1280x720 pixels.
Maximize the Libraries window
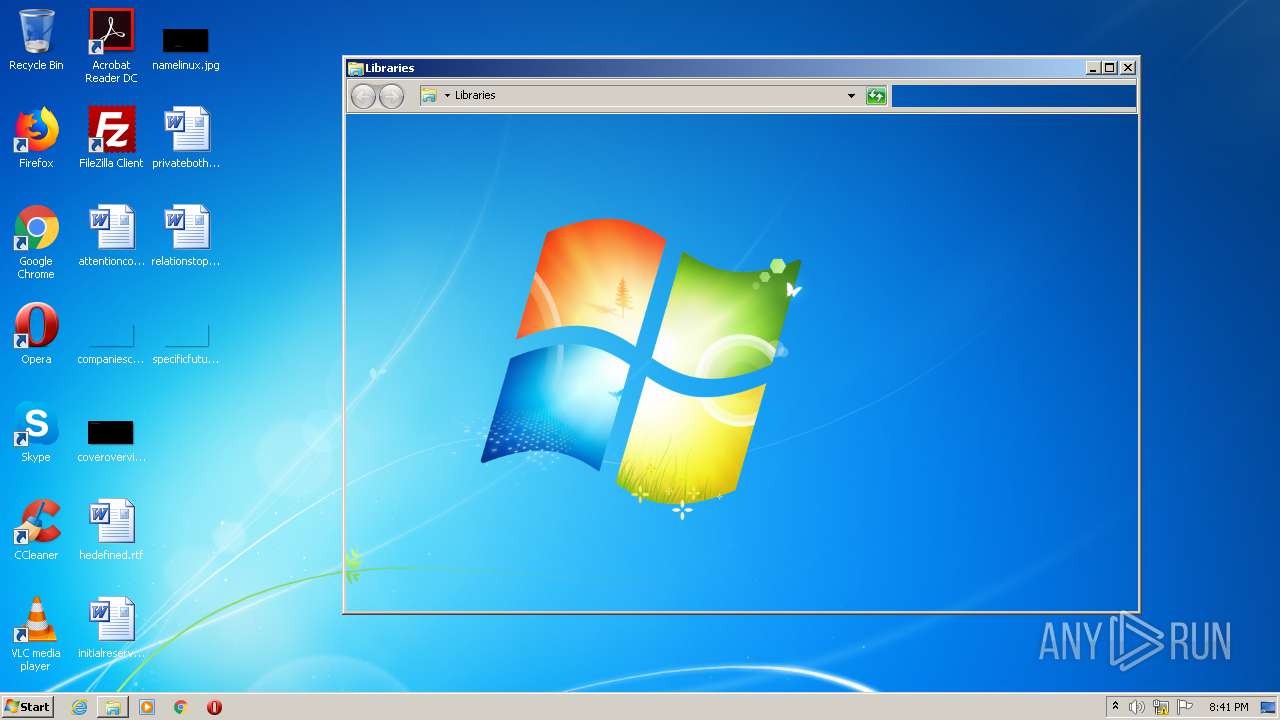tap(1110, 68)
